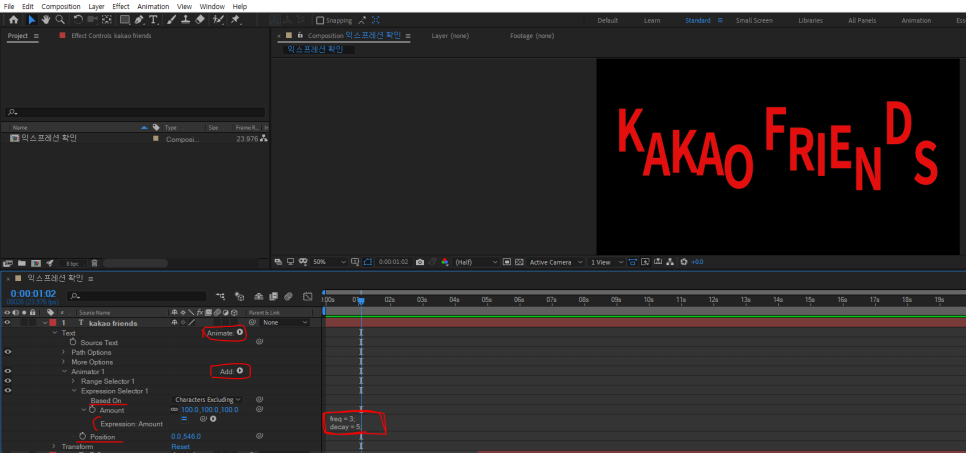
Task: Click the Home icon in the toolbar
Action: coord(14,20)
